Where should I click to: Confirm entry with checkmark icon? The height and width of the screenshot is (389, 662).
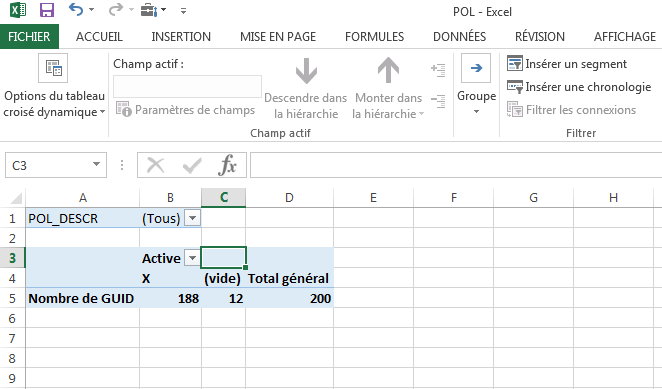[x=192, y=165]
